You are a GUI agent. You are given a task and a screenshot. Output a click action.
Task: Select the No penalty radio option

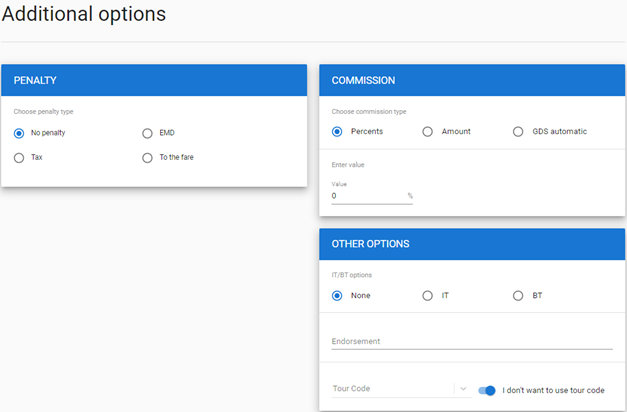(x=19, y=133)
